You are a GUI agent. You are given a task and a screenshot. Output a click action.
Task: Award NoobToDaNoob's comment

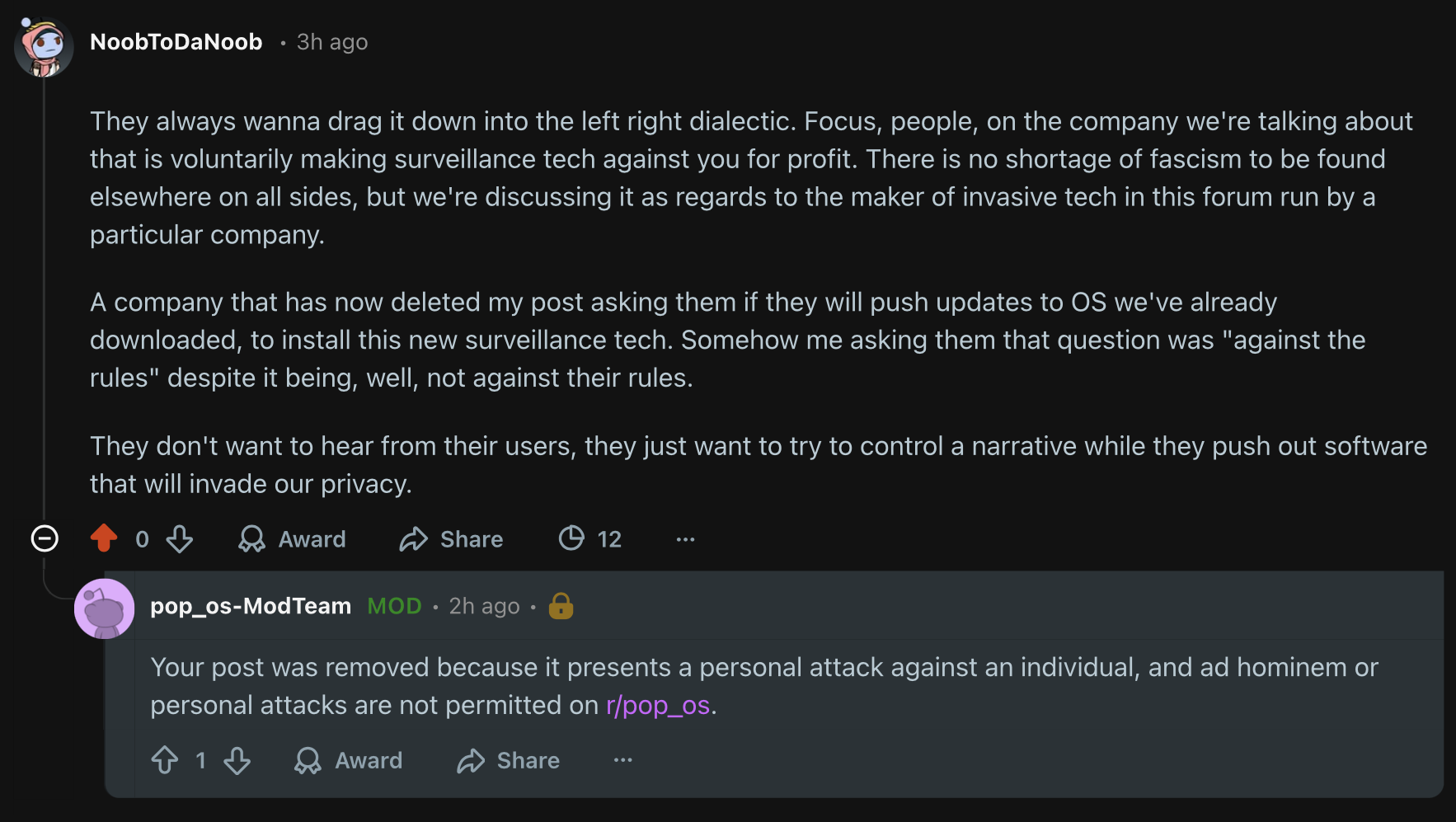coord(293,539)
